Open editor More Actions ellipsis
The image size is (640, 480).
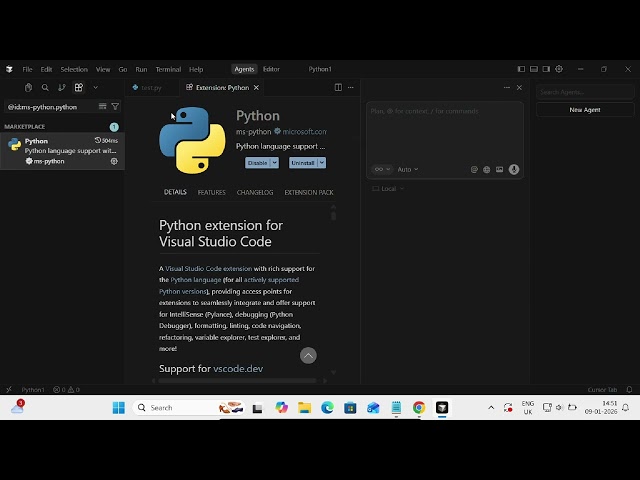351,87
